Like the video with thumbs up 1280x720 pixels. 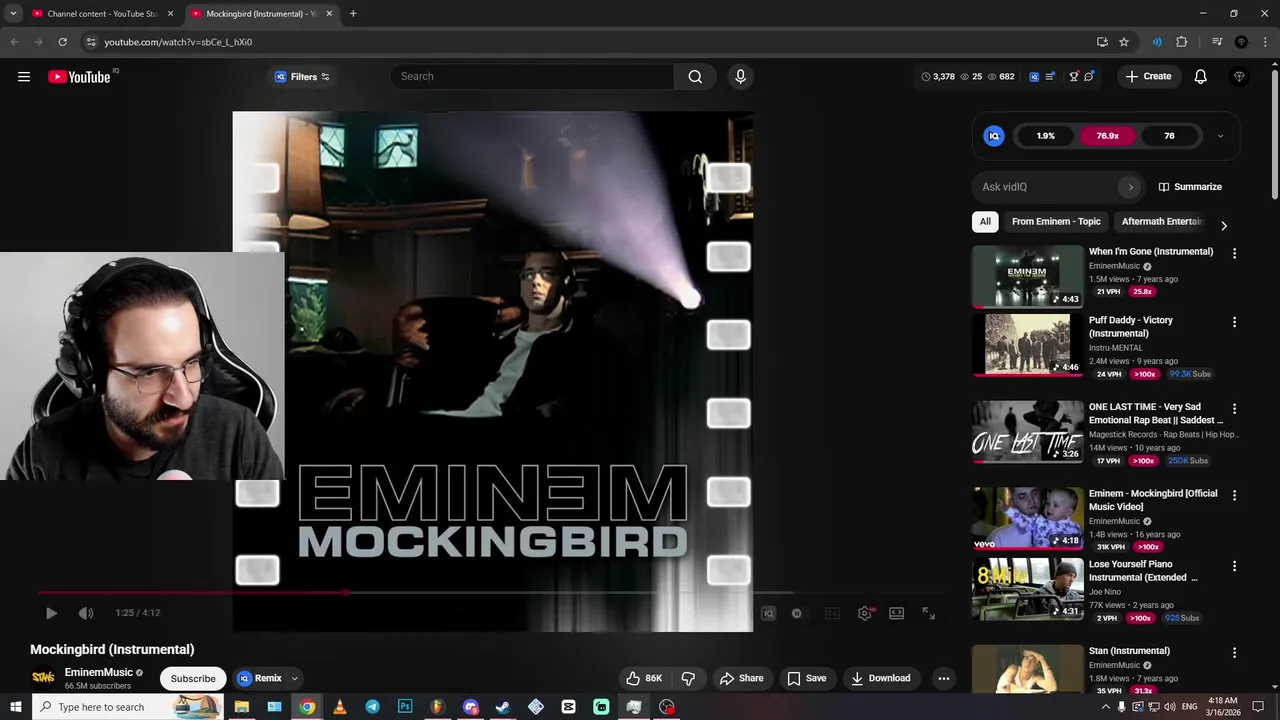tap(644, 678)
